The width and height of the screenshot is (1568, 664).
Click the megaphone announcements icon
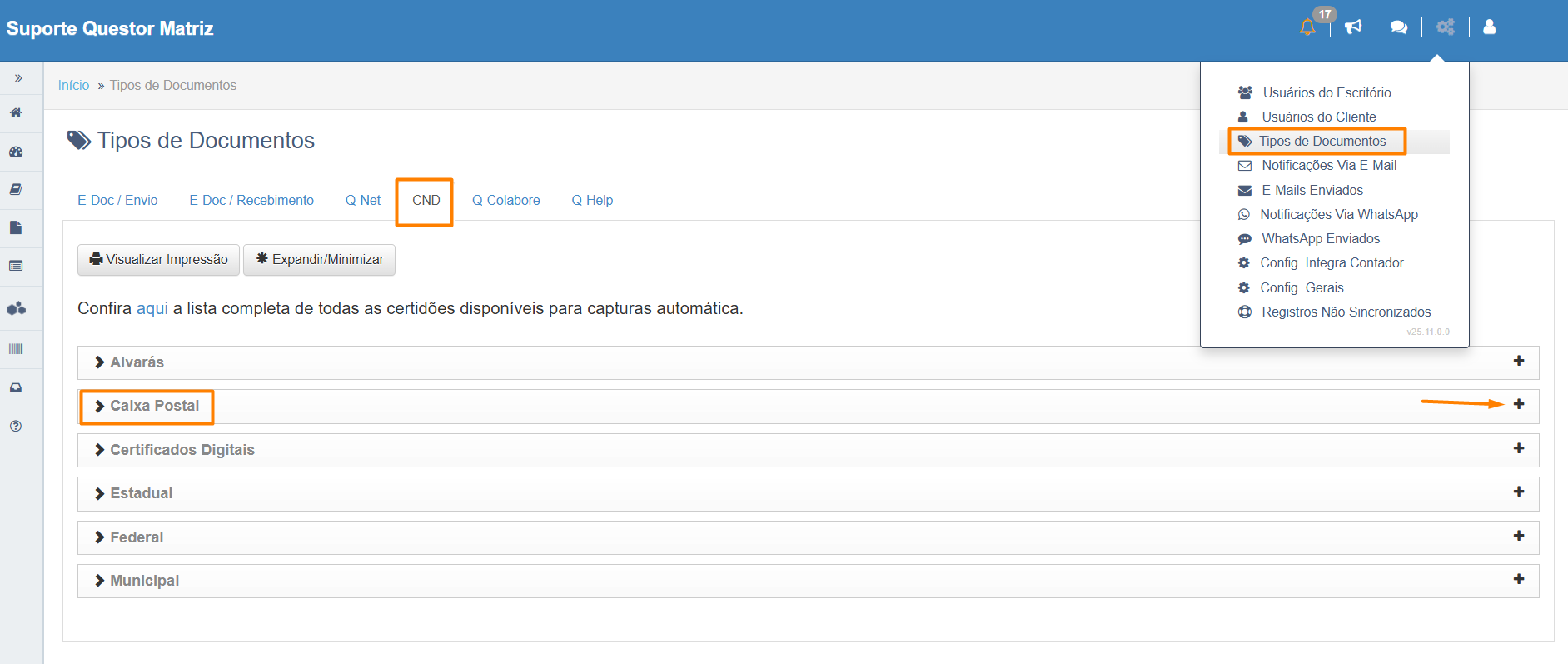pyautogui.click(x=1353, y=27)
